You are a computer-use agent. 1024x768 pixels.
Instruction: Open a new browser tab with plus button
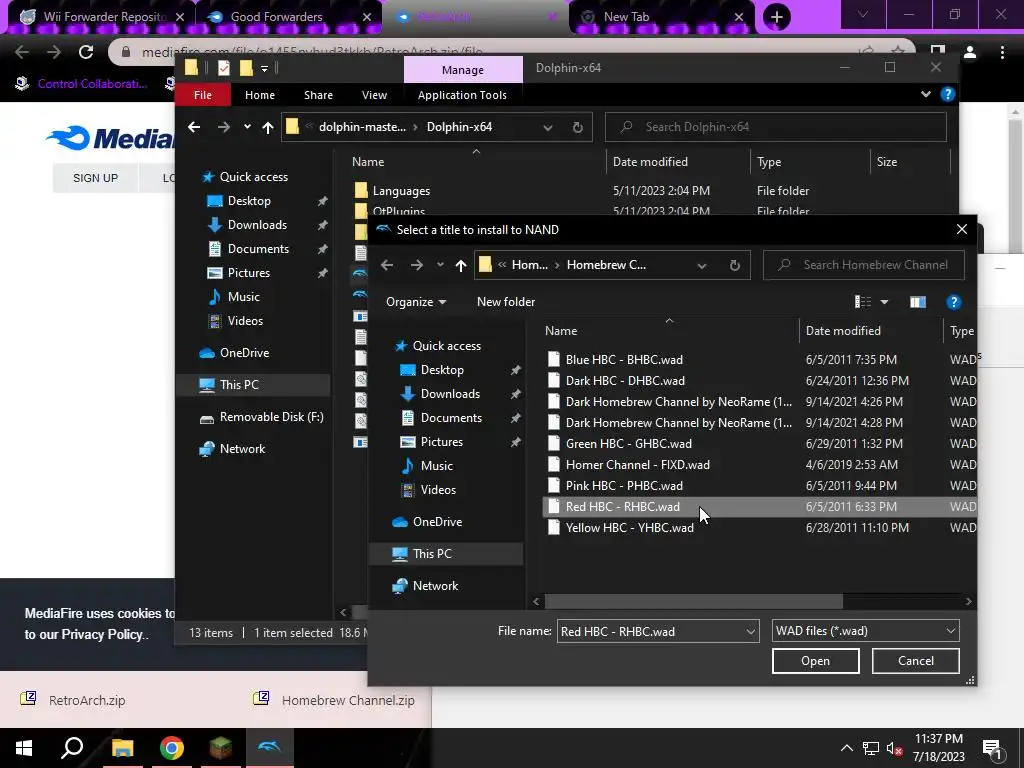(x=776, y=17)
